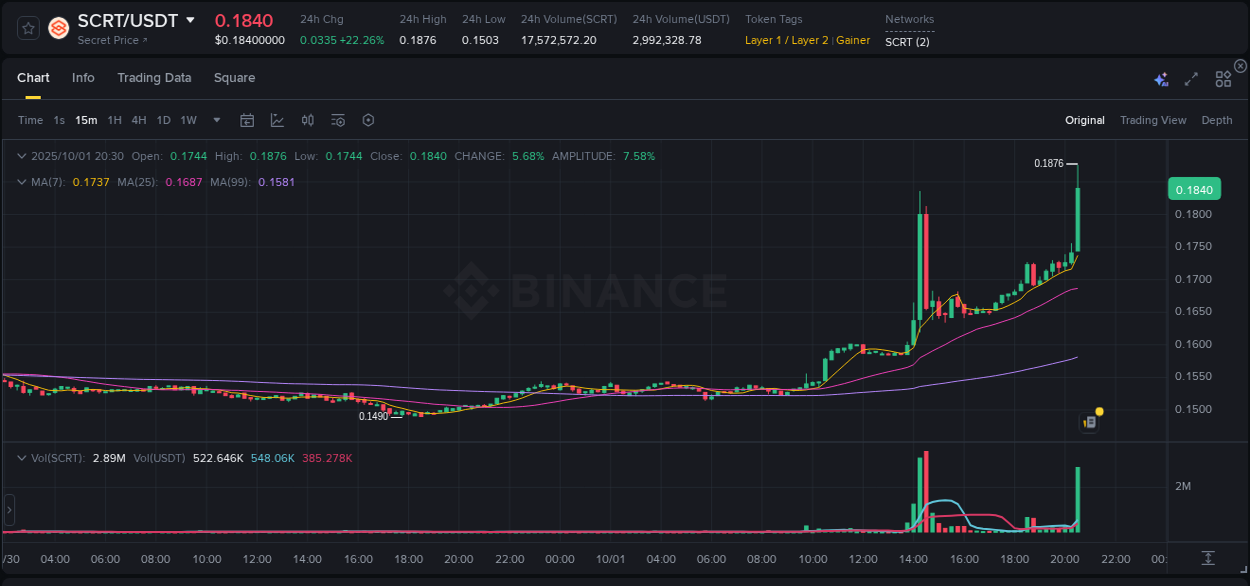
Task: Expand the chart to fullscreen
Action: (1190, 78)
